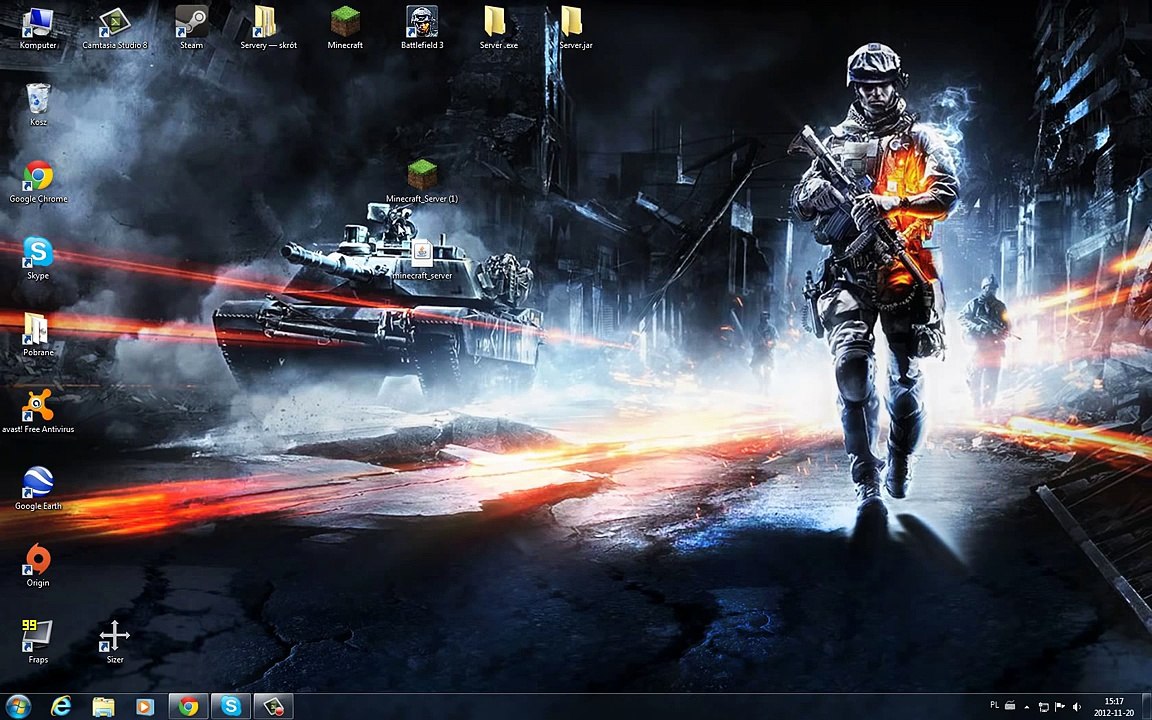Select the Skype desktop shortcut
Screen dimensions: 1152x720
38,259
